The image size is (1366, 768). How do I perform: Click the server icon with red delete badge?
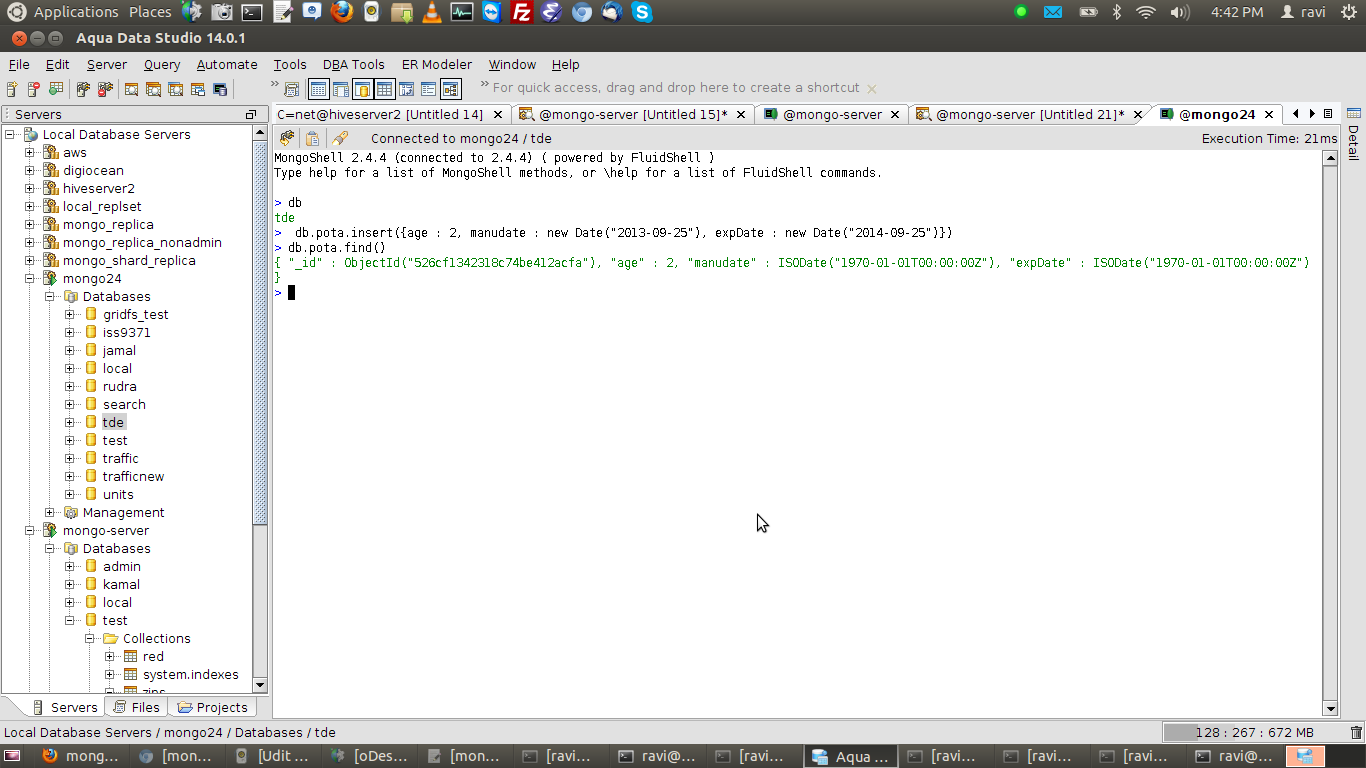(x=33, y=89)
